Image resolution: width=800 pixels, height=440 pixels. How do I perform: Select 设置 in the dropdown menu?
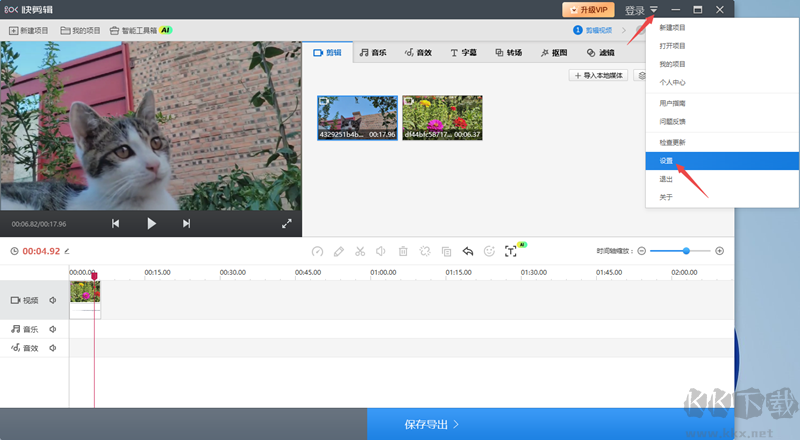666,160
